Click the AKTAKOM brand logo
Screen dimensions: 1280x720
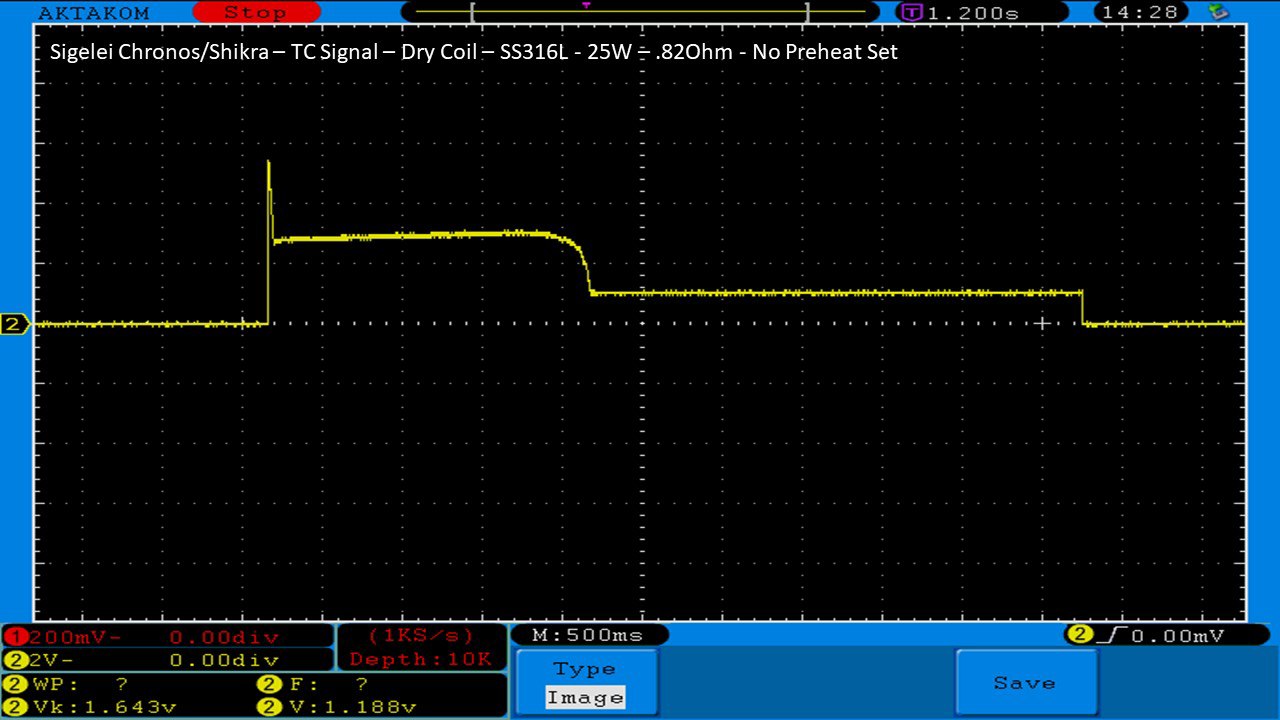[x=93, y=13]
